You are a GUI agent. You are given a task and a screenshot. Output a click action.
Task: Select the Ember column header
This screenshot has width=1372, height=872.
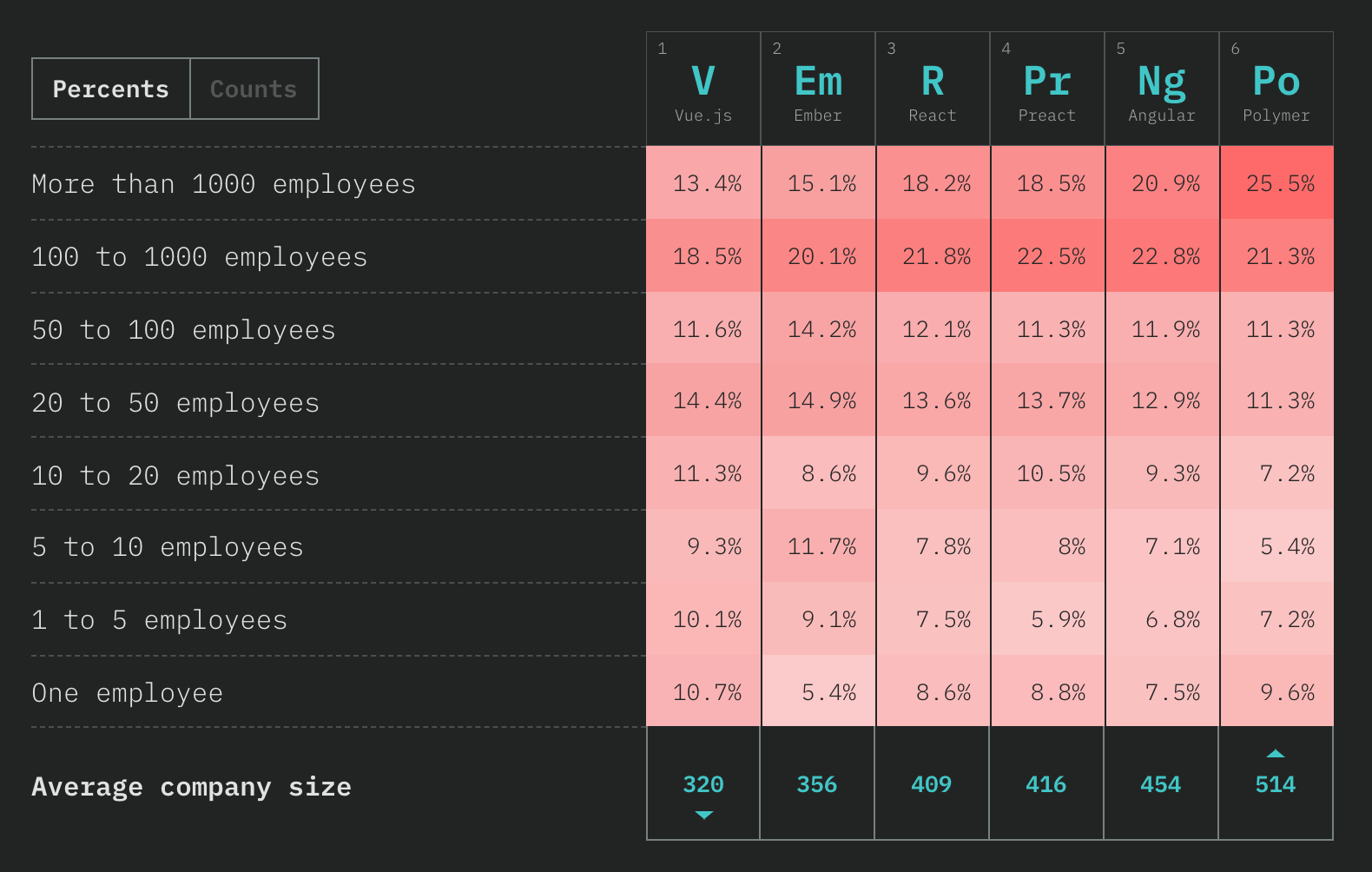(x=818, y=89)
